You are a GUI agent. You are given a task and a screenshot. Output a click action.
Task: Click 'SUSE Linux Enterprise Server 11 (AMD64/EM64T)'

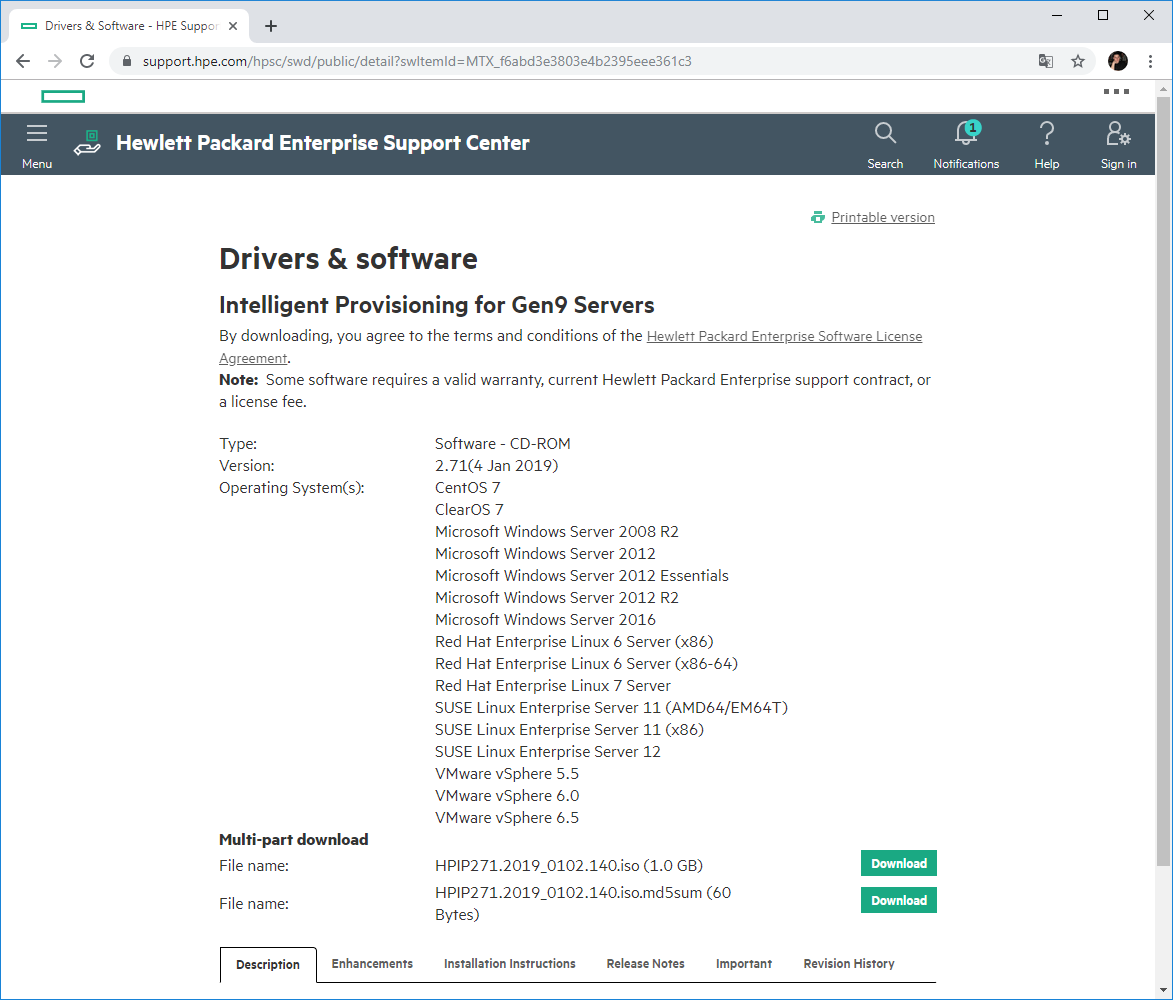(611, 708)
